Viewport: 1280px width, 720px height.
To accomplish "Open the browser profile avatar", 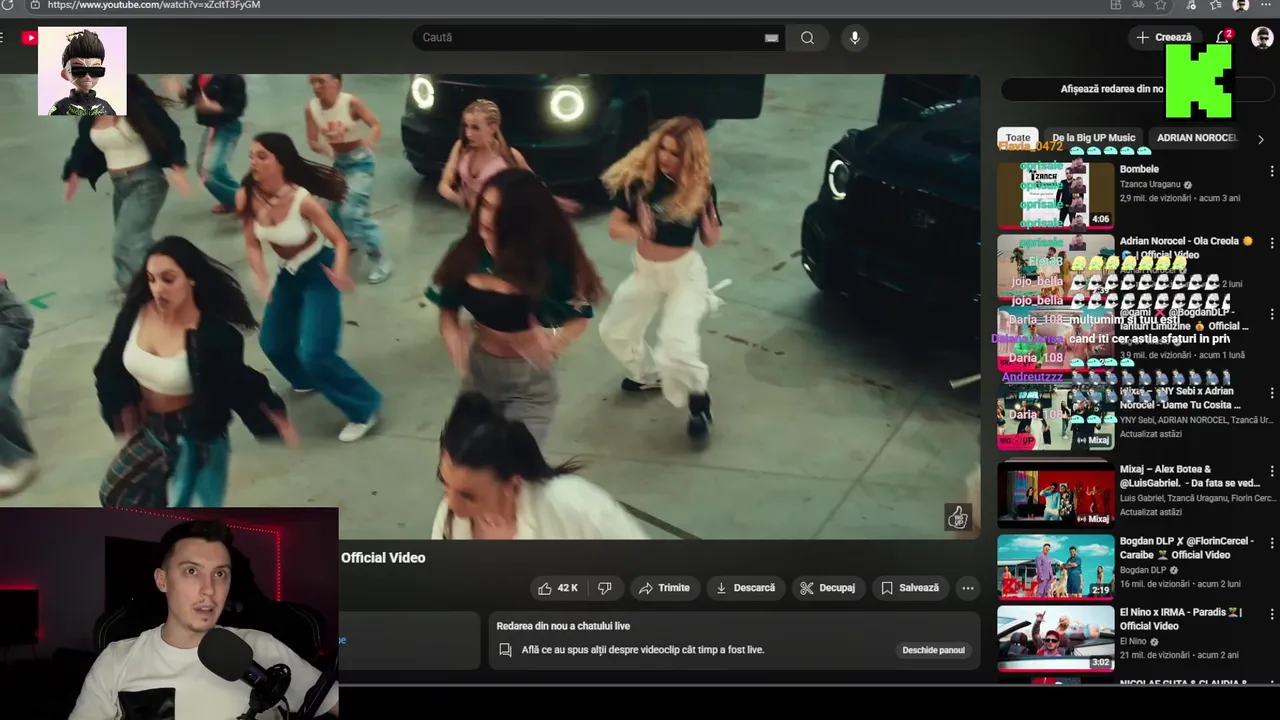I will [x=1241, y=5].
